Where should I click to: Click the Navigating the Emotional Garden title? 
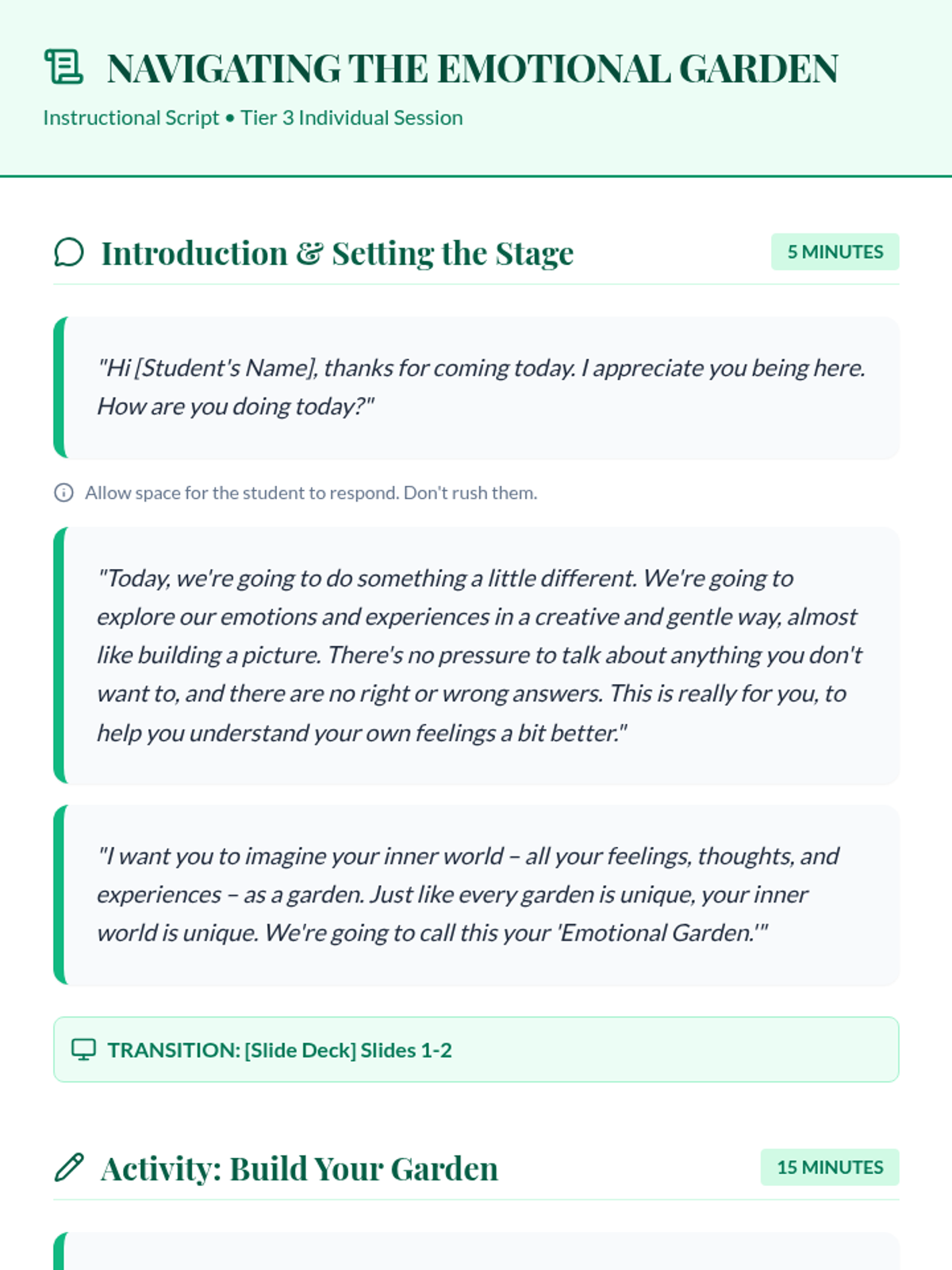(472, 68)
